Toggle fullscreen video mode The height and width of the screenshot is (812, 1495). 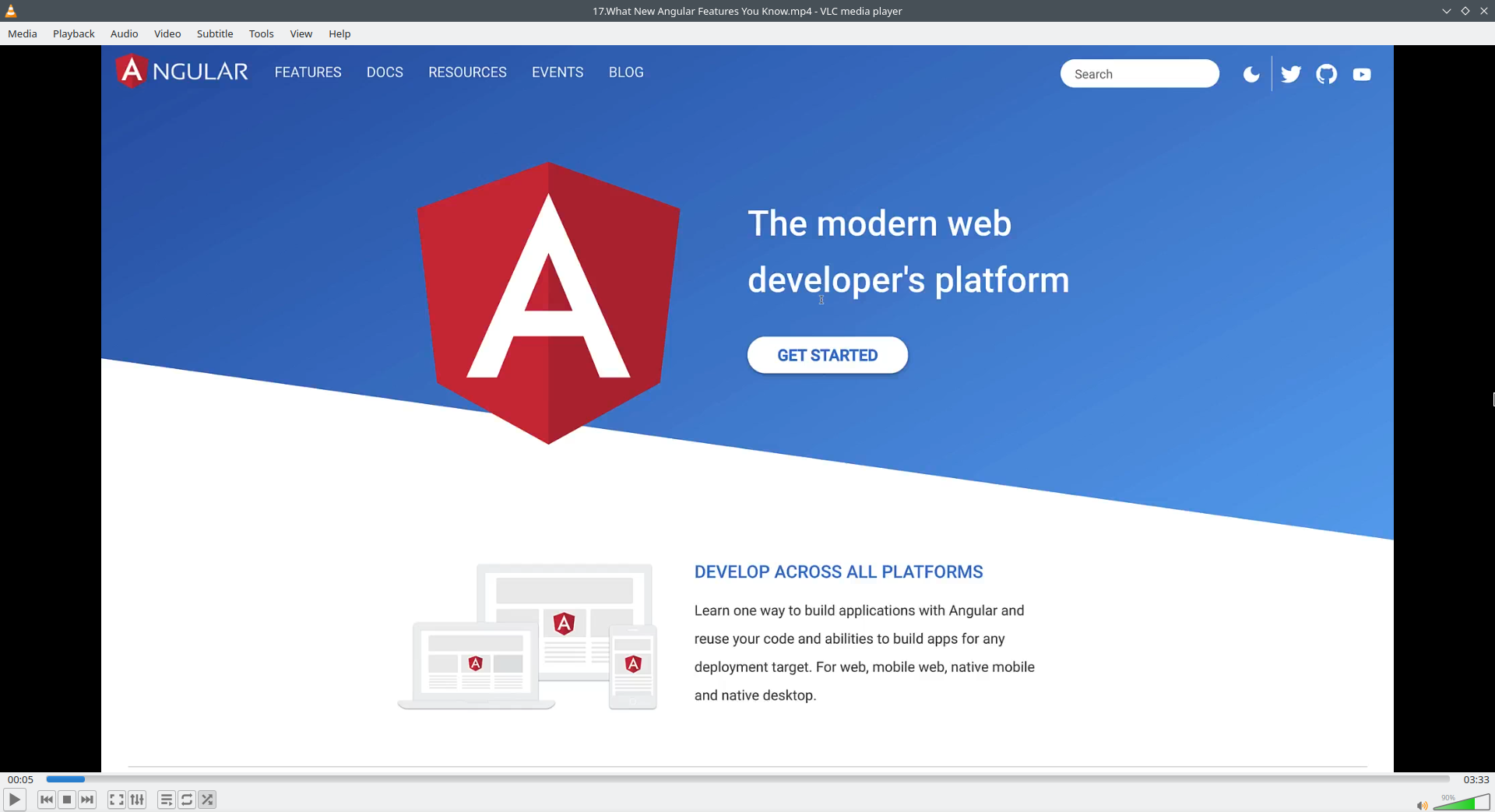pos(117,800)
